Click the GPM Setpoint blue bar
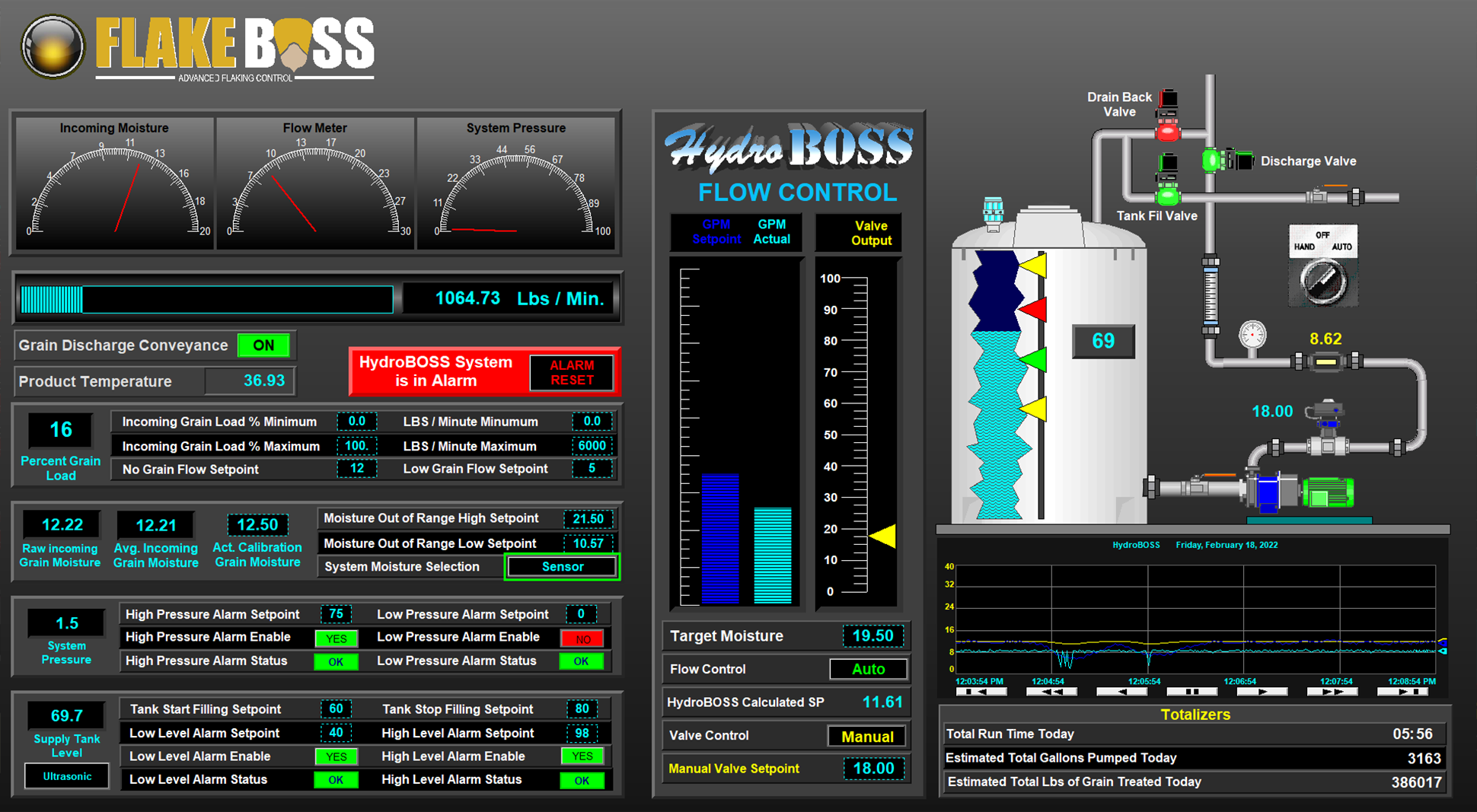Viewport: 1477px width, 812px height. [719, 539]
